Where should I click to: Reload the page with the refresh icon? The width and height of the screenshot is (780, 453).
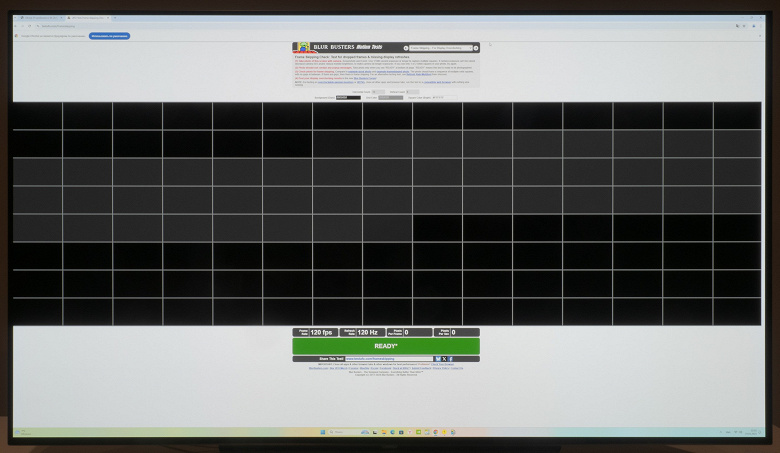pos(29,26)
